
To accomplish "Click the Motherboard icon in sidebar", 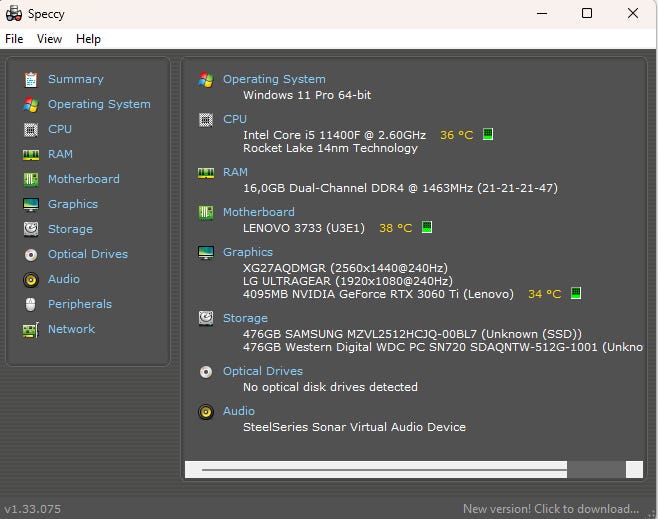I will click(31, 180).
